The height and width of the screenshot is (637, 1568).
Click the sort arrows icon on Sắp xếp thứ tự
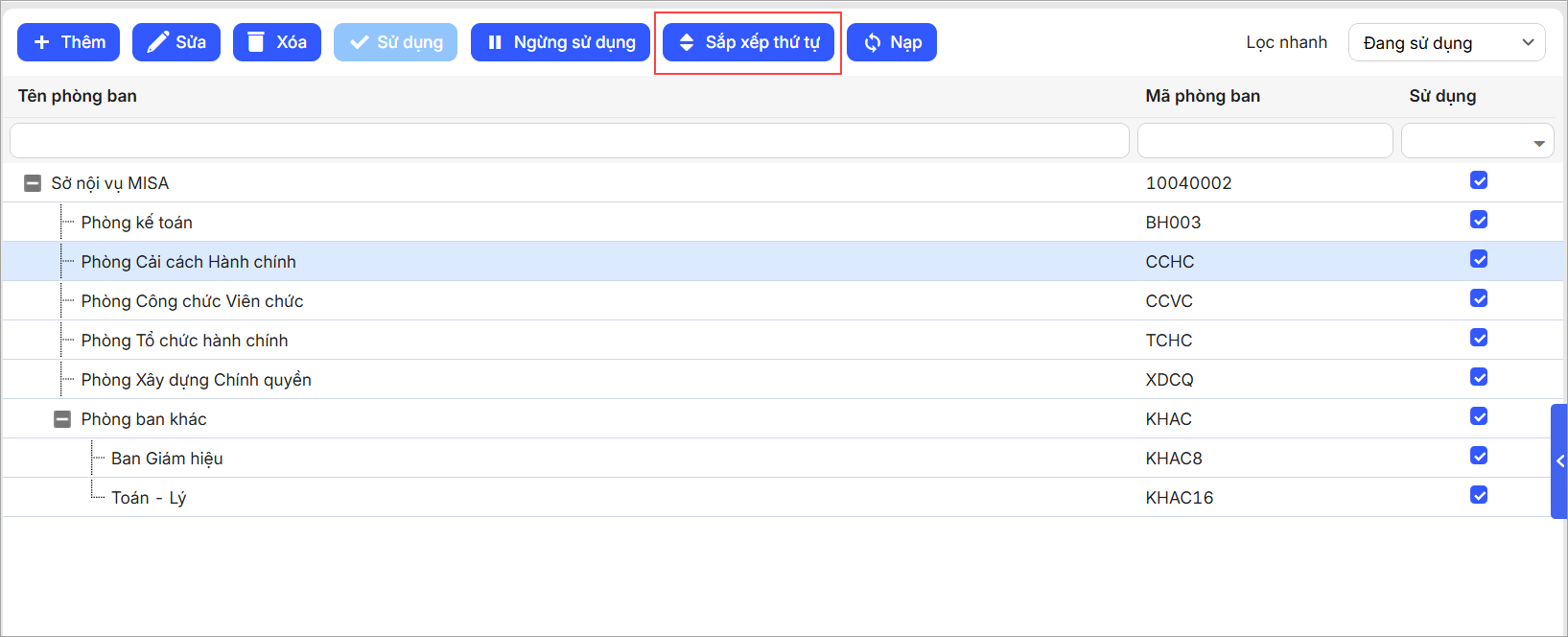coord(686,42)
